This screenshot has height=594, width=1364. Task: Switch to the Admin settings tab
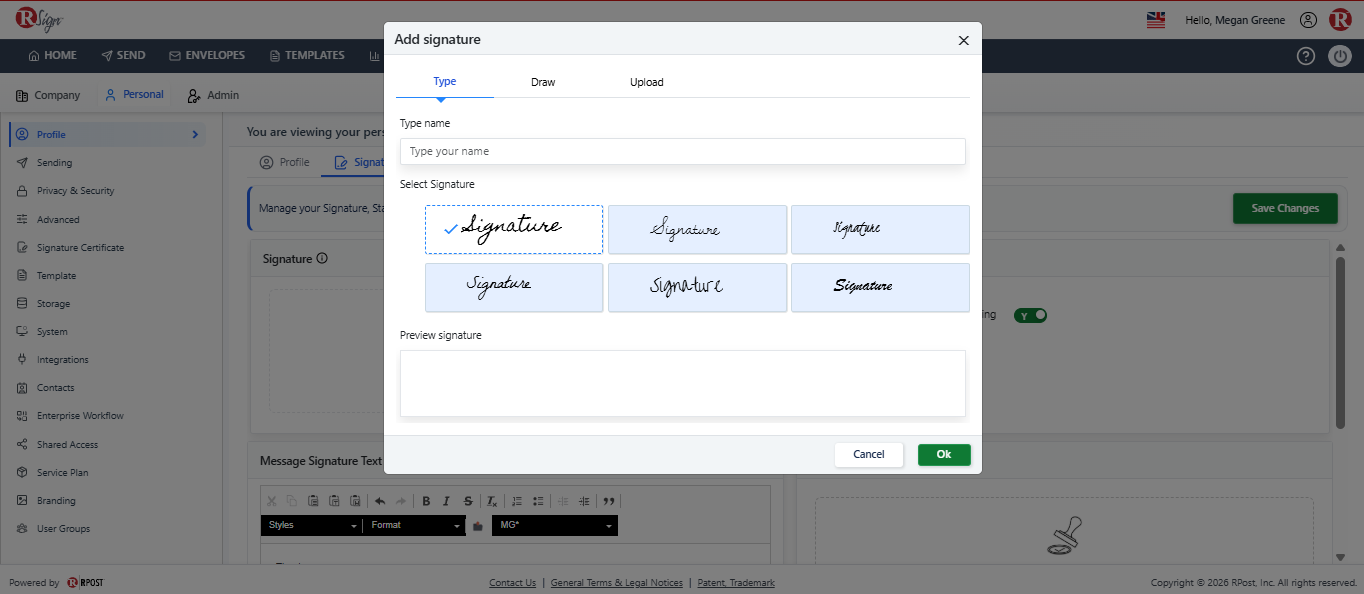click(213, 95)
